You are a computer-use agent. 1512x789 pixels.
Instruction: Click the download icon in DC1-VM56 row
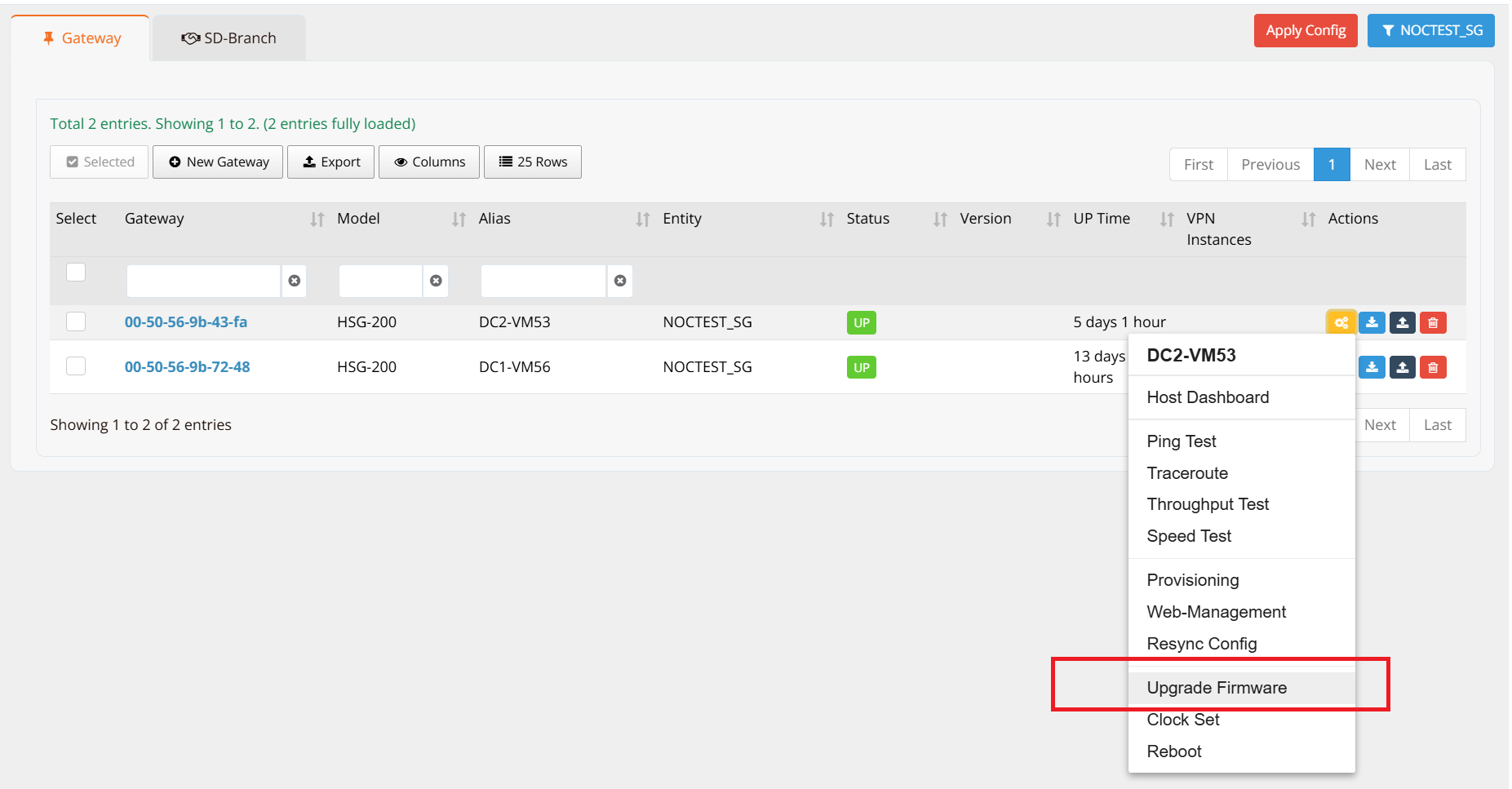(x=1372, y=367)
